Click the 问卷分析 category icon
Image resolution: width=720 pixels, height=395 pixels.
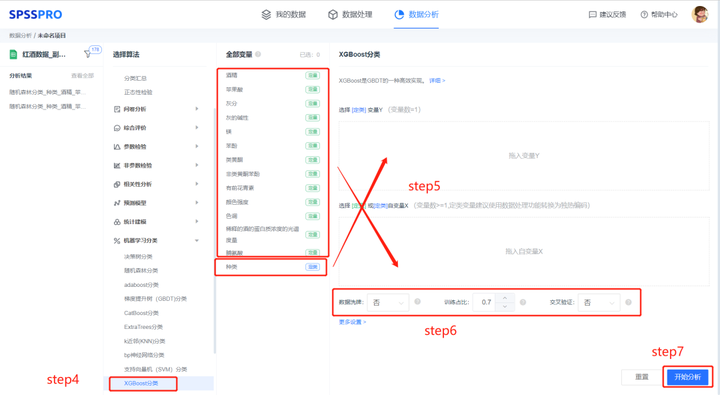click(117, 109)
